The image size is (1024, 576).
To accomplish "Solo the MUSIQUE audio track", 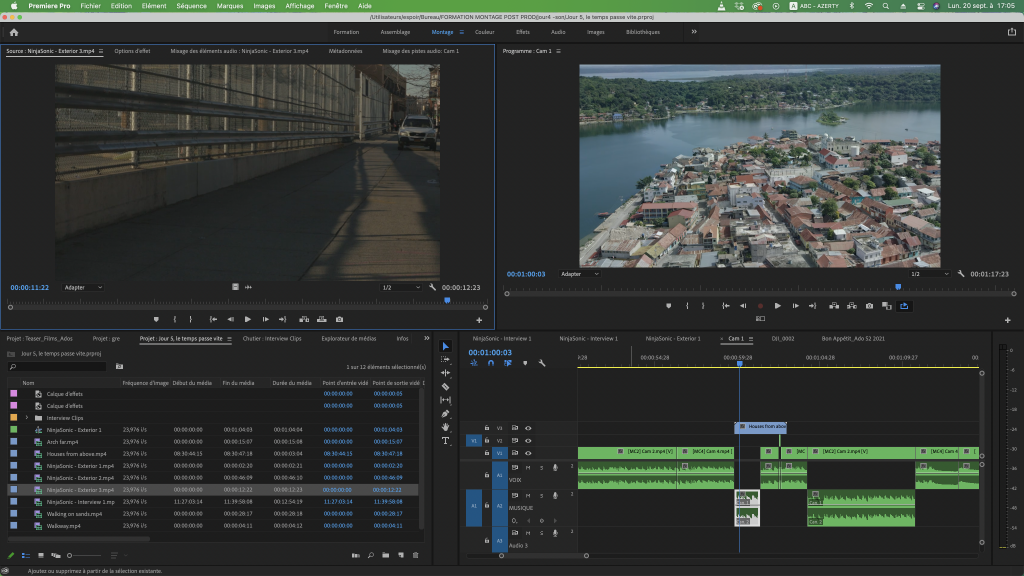I will coord(541,496).
